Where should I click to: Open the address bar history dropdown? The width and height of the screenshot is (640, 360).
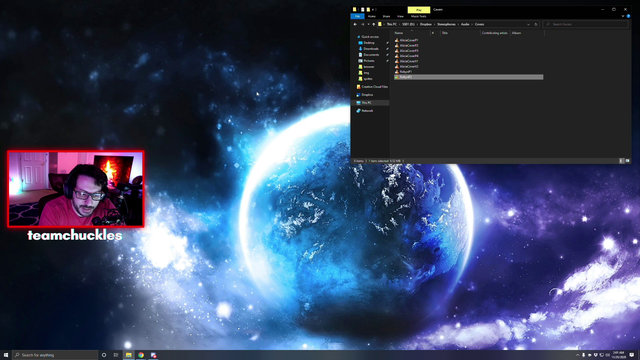coord(528,24)
